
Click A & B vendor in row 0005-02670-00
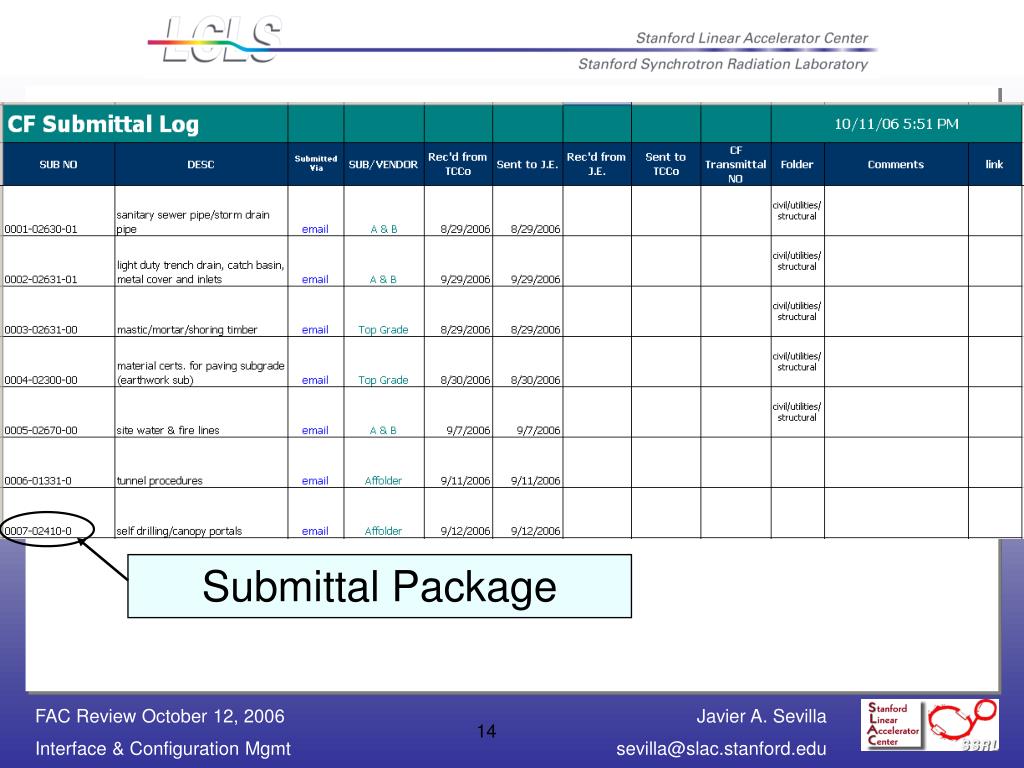pos(383,430)
